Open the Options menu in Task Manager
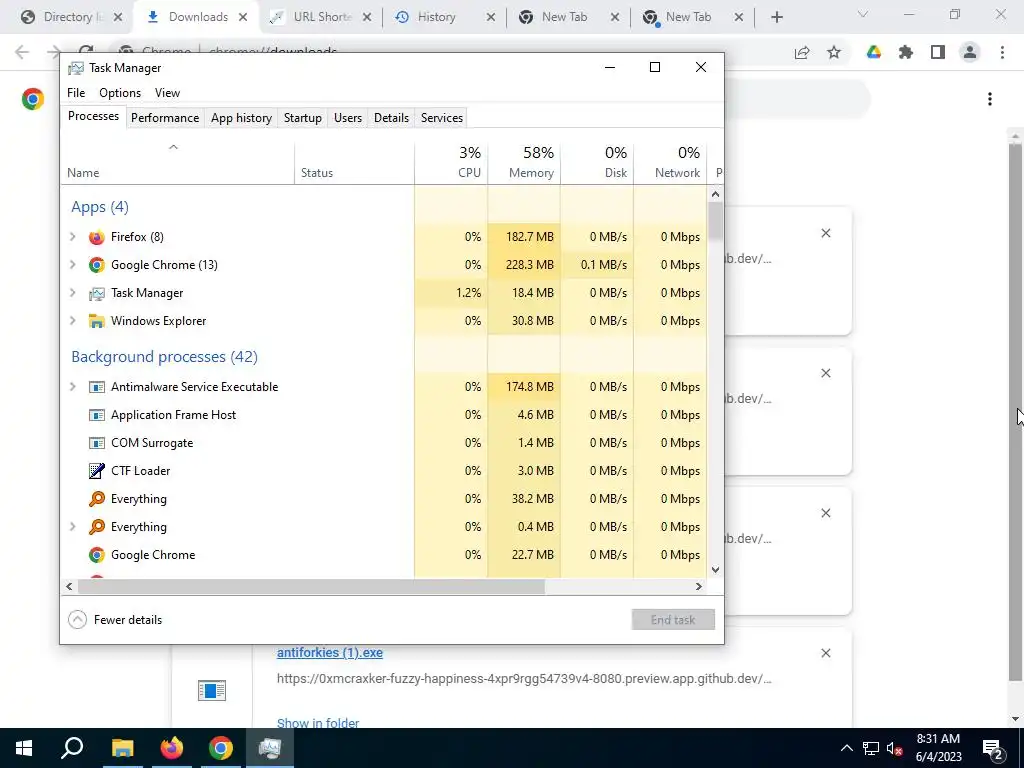This screenshot has width=1024, height=768. [x=120, y=93]
